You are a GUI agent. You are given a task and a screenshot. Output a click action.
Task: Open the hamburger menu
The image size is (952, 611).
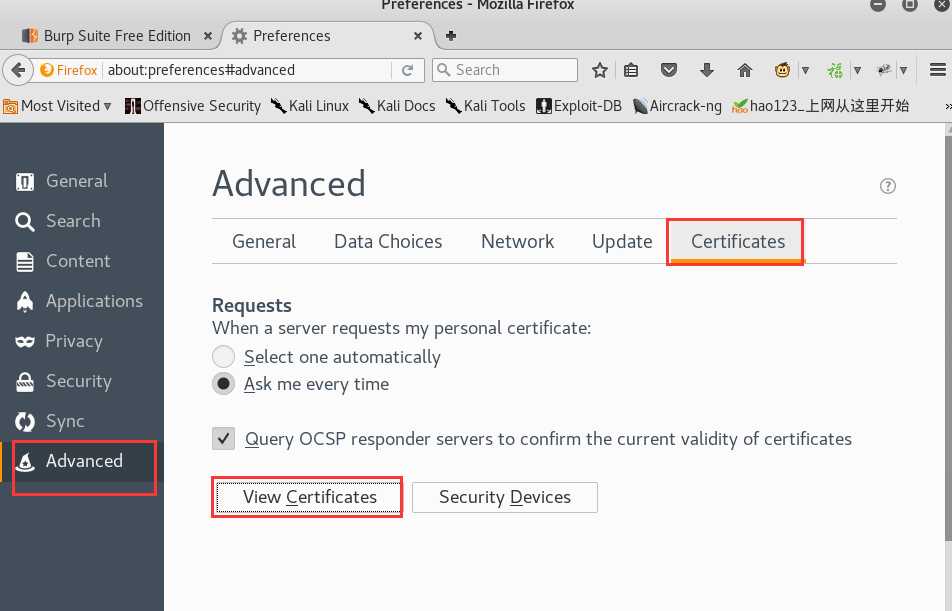tap(937, 70)
